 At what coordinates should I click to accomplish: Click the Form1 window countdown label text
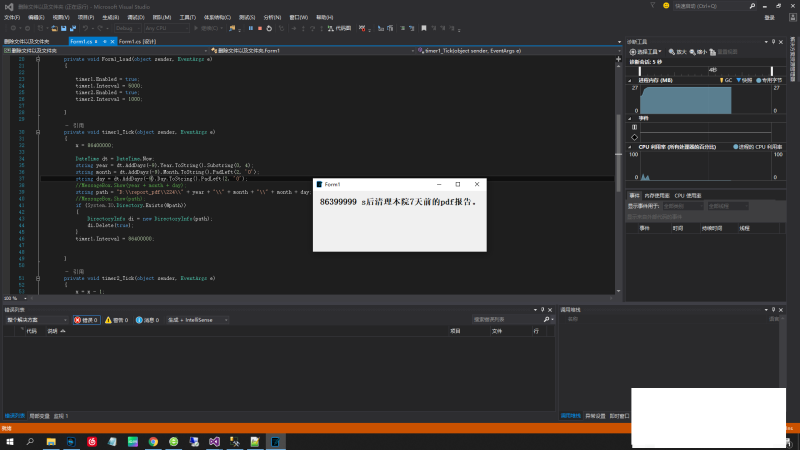[398, 202]
